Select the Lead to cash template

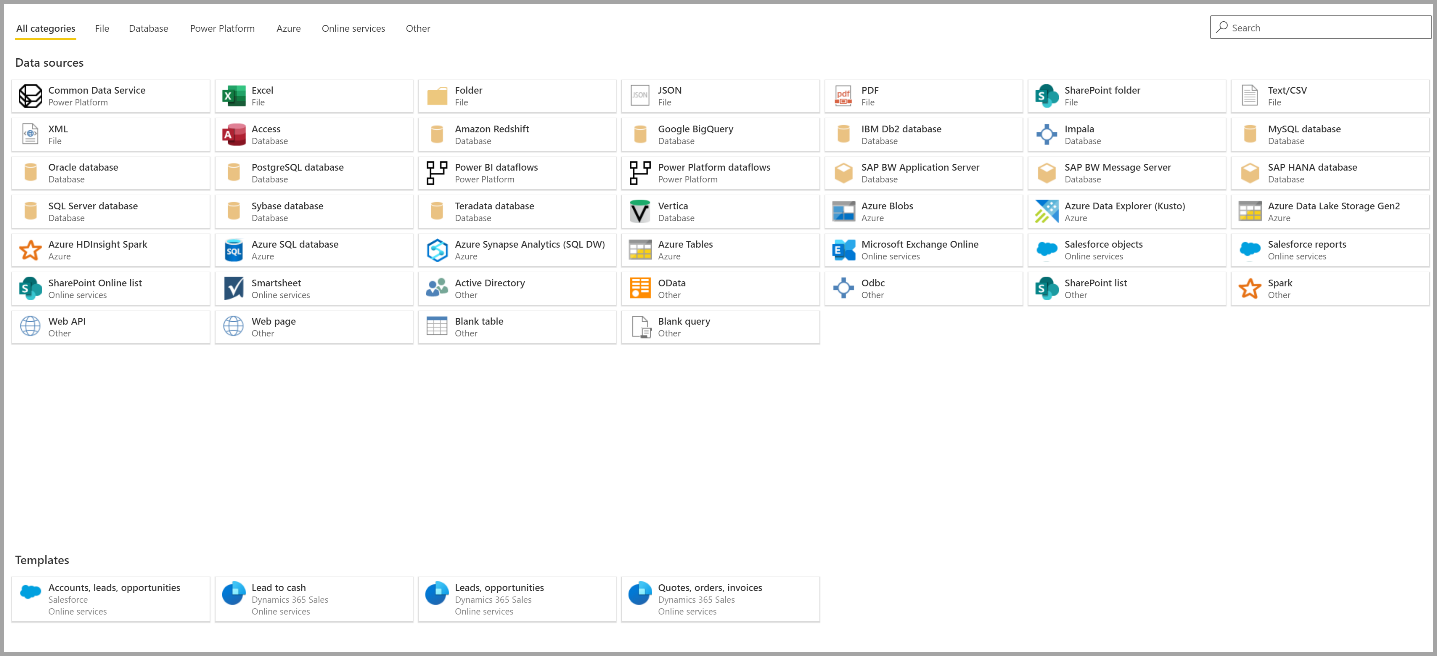314,599
